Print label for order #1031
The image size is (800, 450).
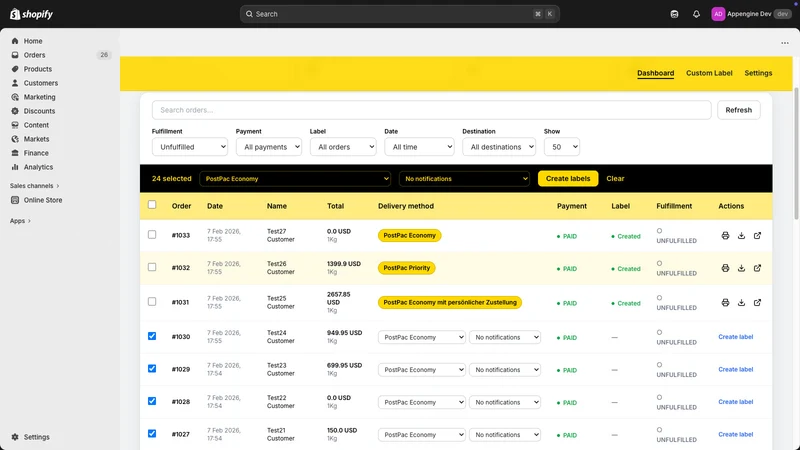(x=725, y=303)
